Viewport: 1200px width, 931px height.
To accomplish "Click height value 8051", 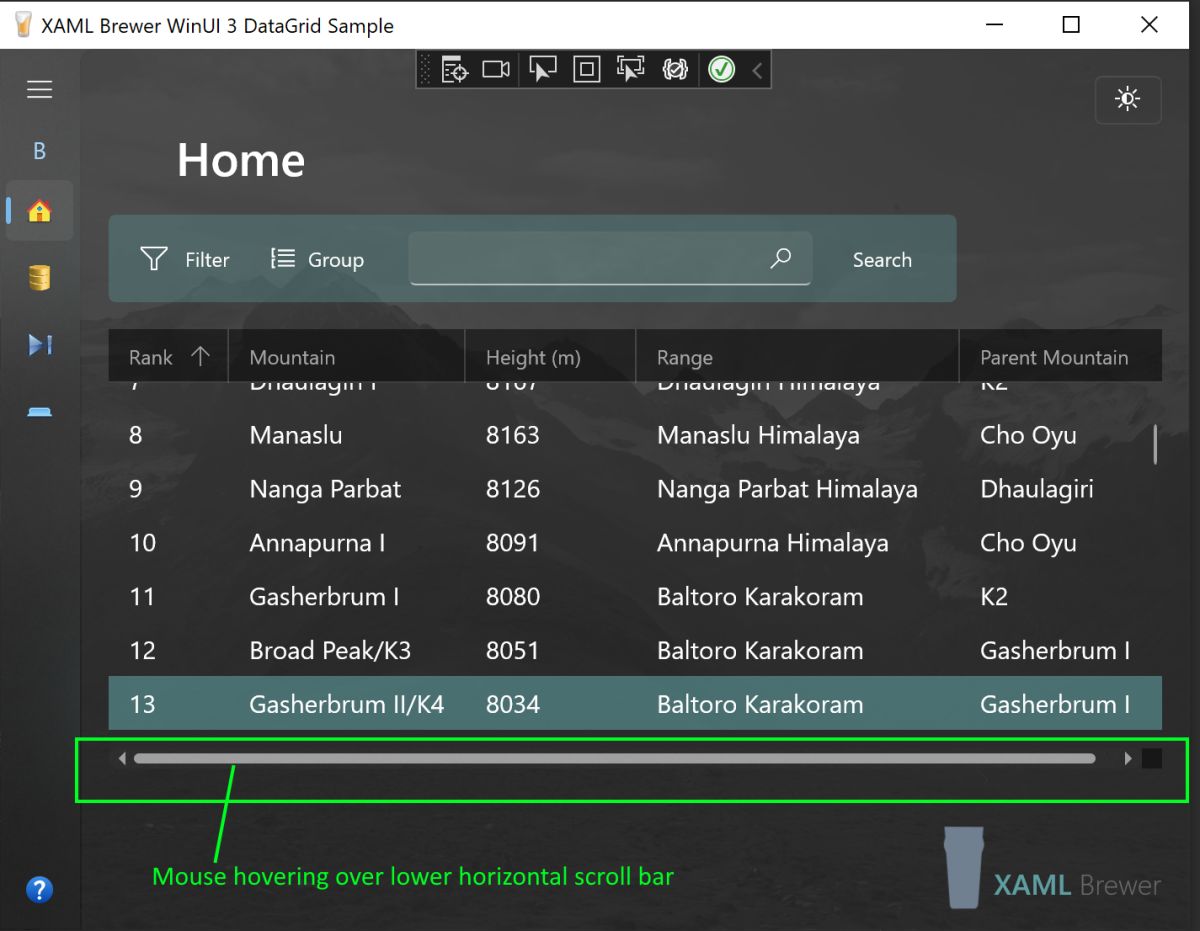I will pos(513,650).
